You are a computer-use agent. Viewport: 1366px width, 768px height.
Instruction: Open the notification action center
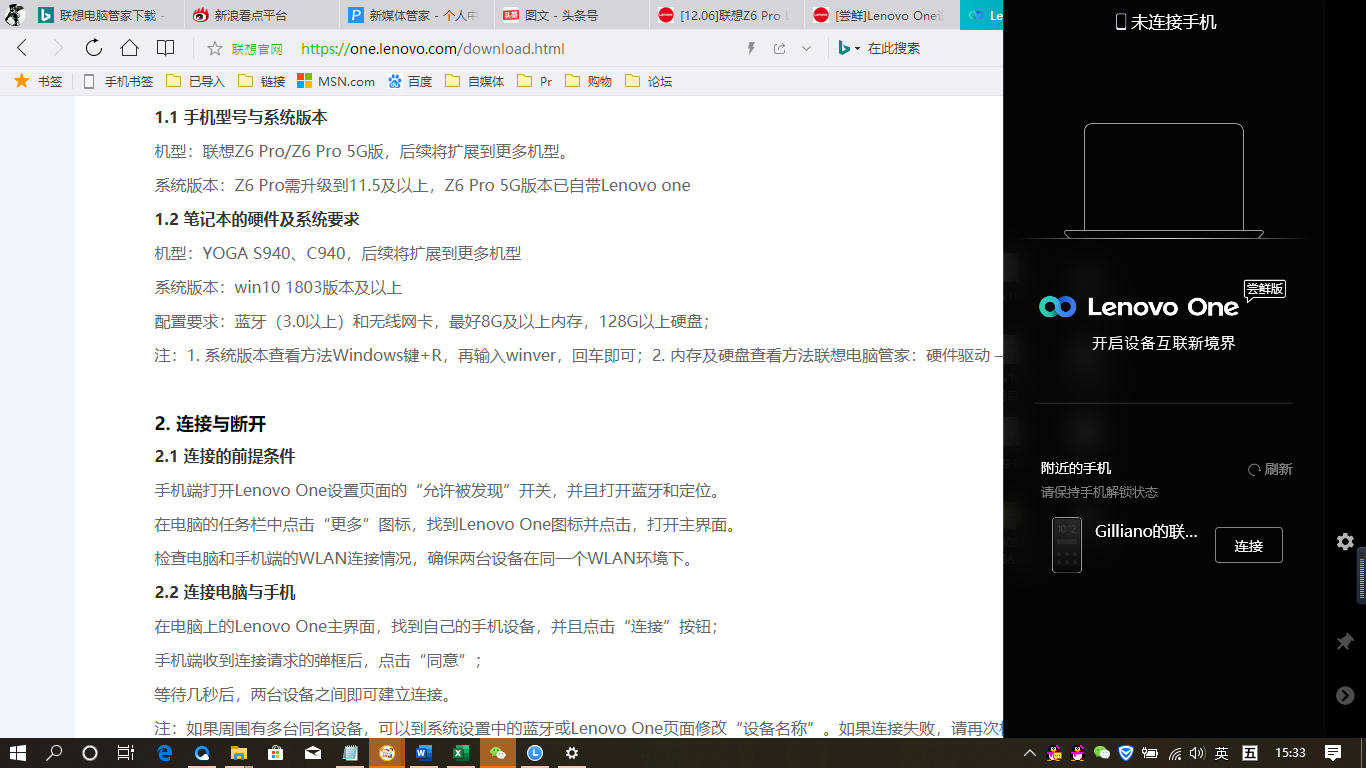pyautogui.click(x=1333, y=753)
